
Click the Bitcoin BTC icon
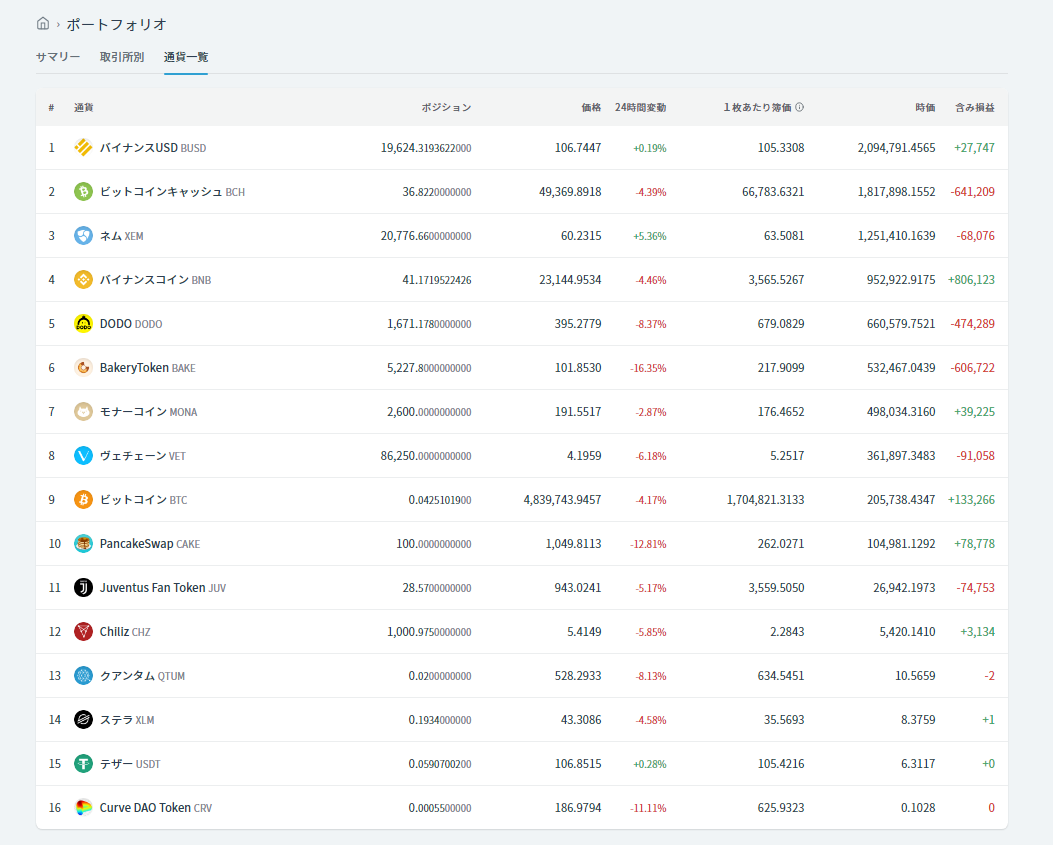click(83, 500)
